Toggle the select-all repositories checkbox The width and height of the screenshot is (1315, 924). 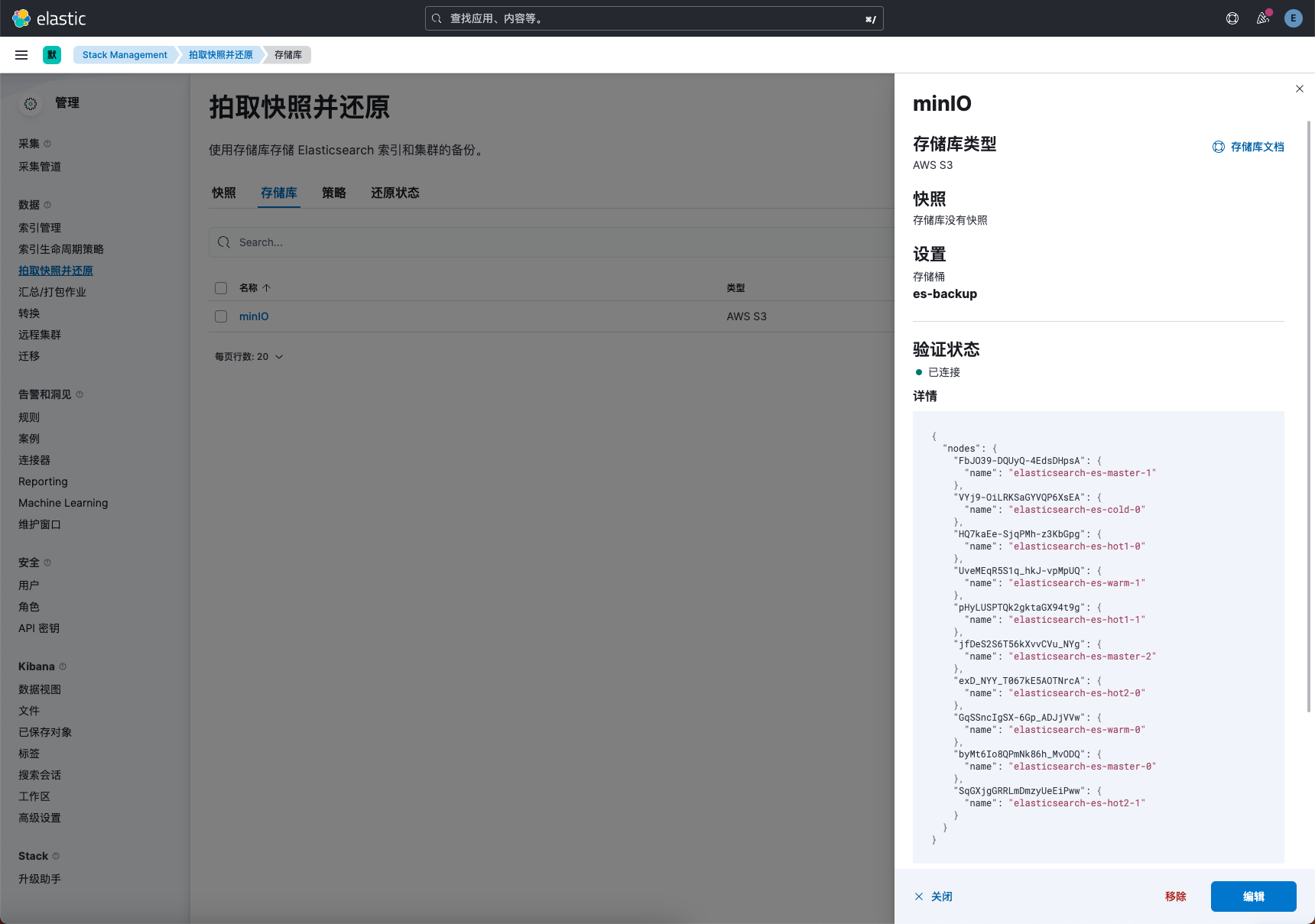tap(221, 288)
